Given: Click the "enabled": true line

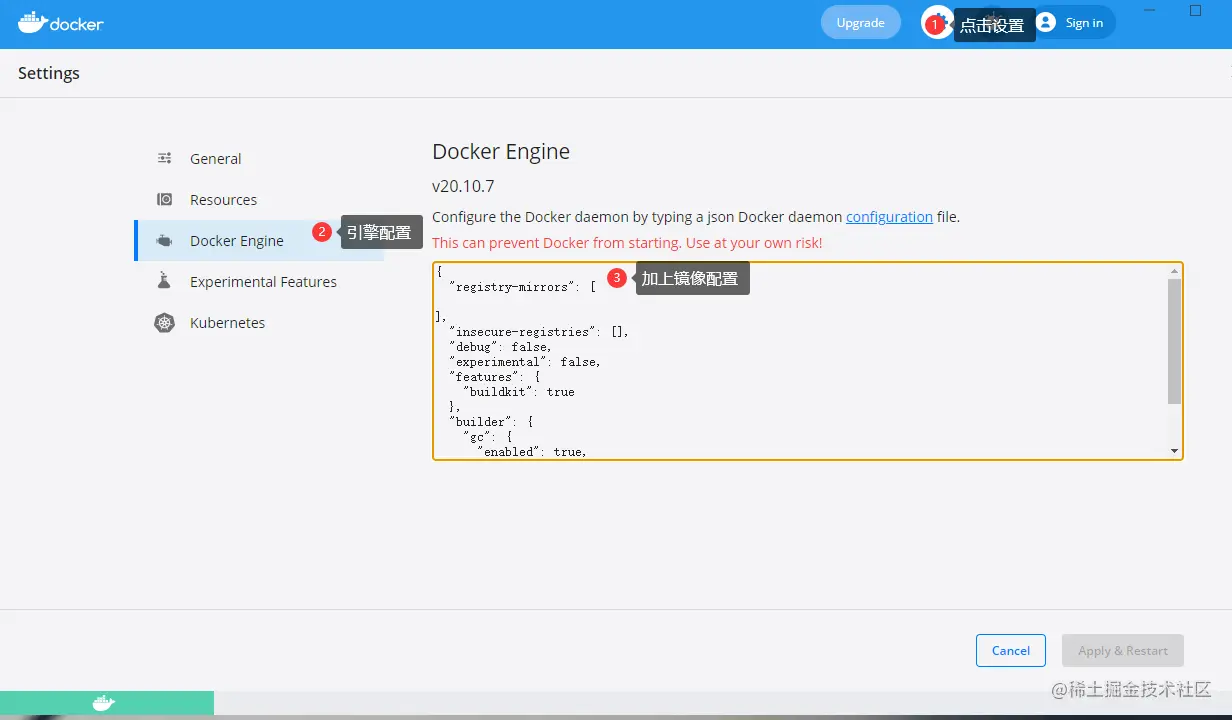Looking at the screenshot, I should [x=531, y=452].
